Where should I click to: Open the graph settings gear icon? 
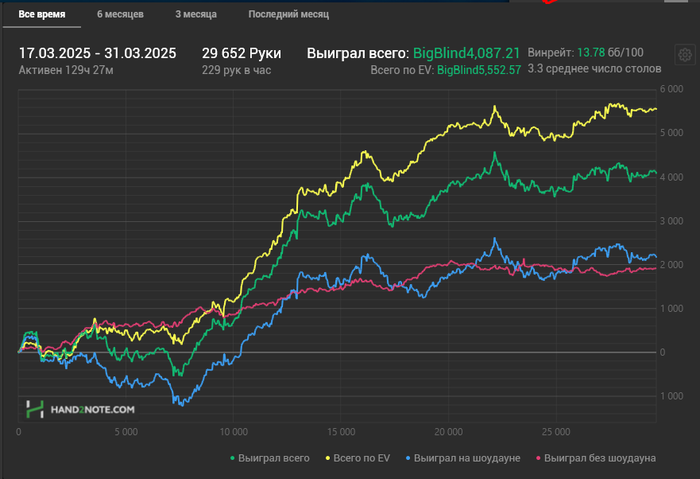tap(685, 55)
